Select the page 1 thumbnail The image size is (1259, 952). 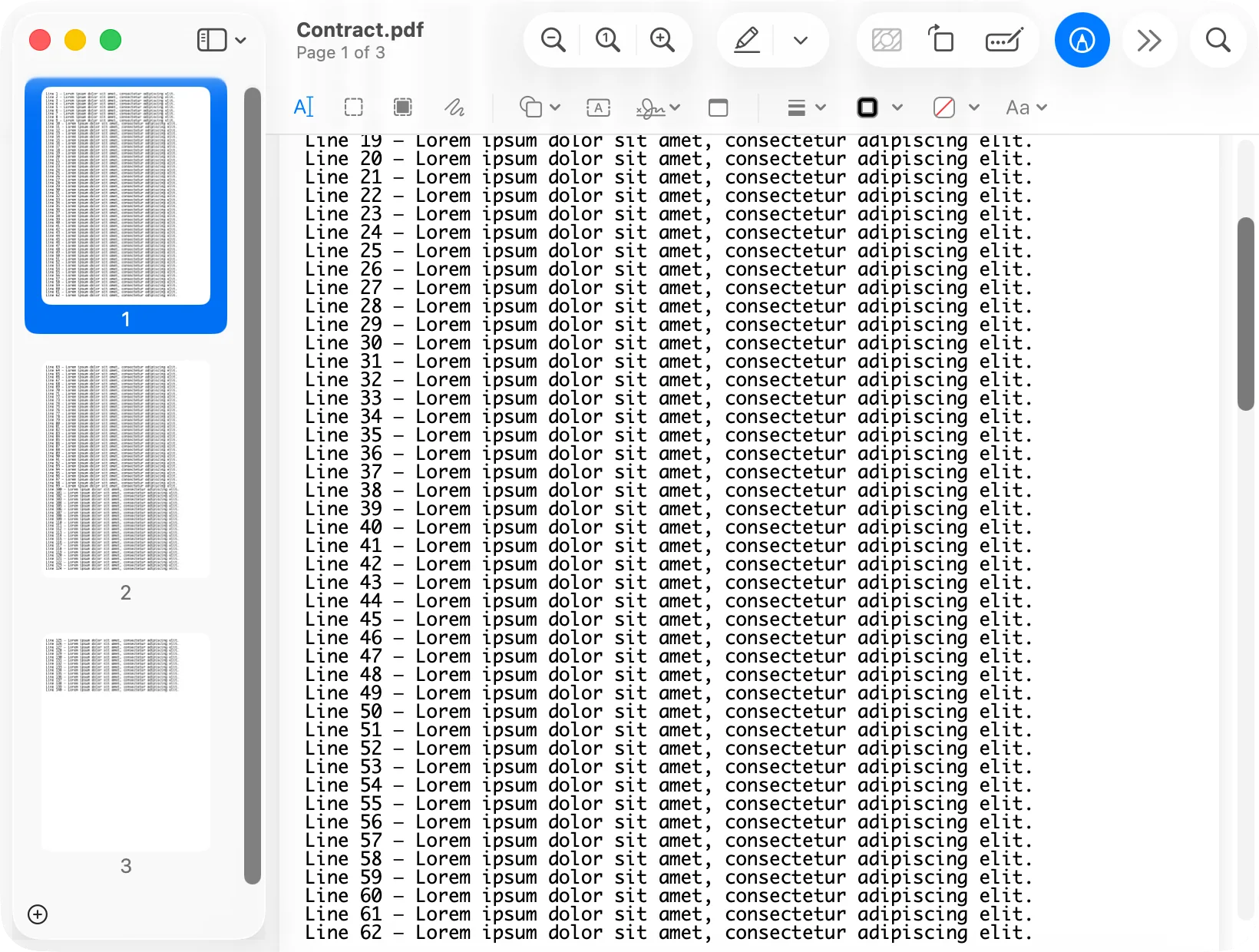pos(126,196)
